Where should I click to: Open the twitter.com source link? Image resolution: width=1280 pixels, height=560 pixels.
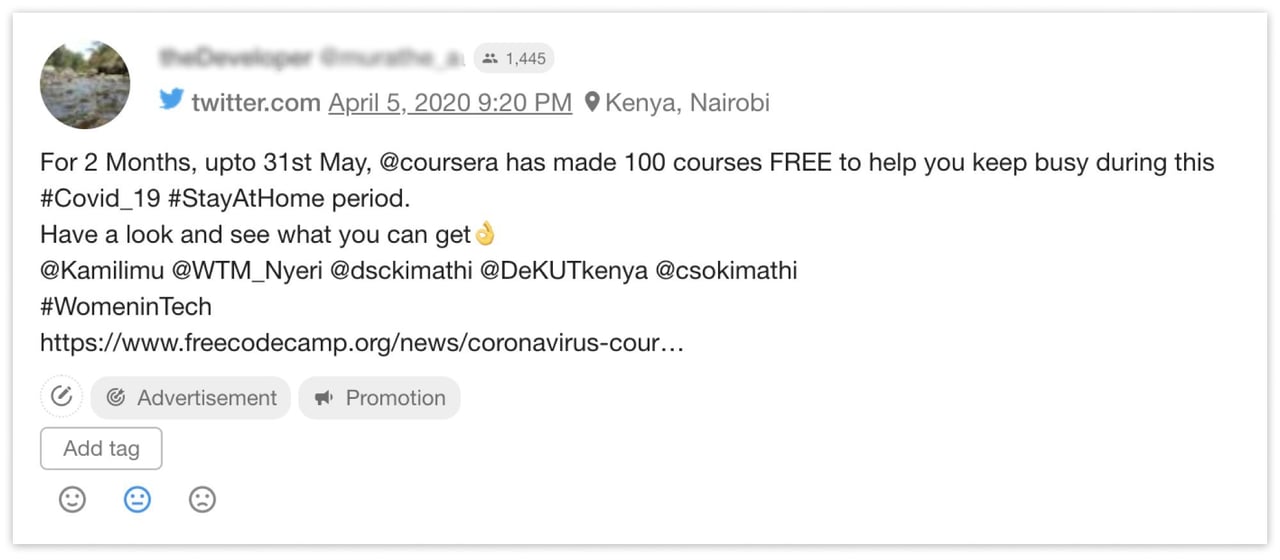256,102
